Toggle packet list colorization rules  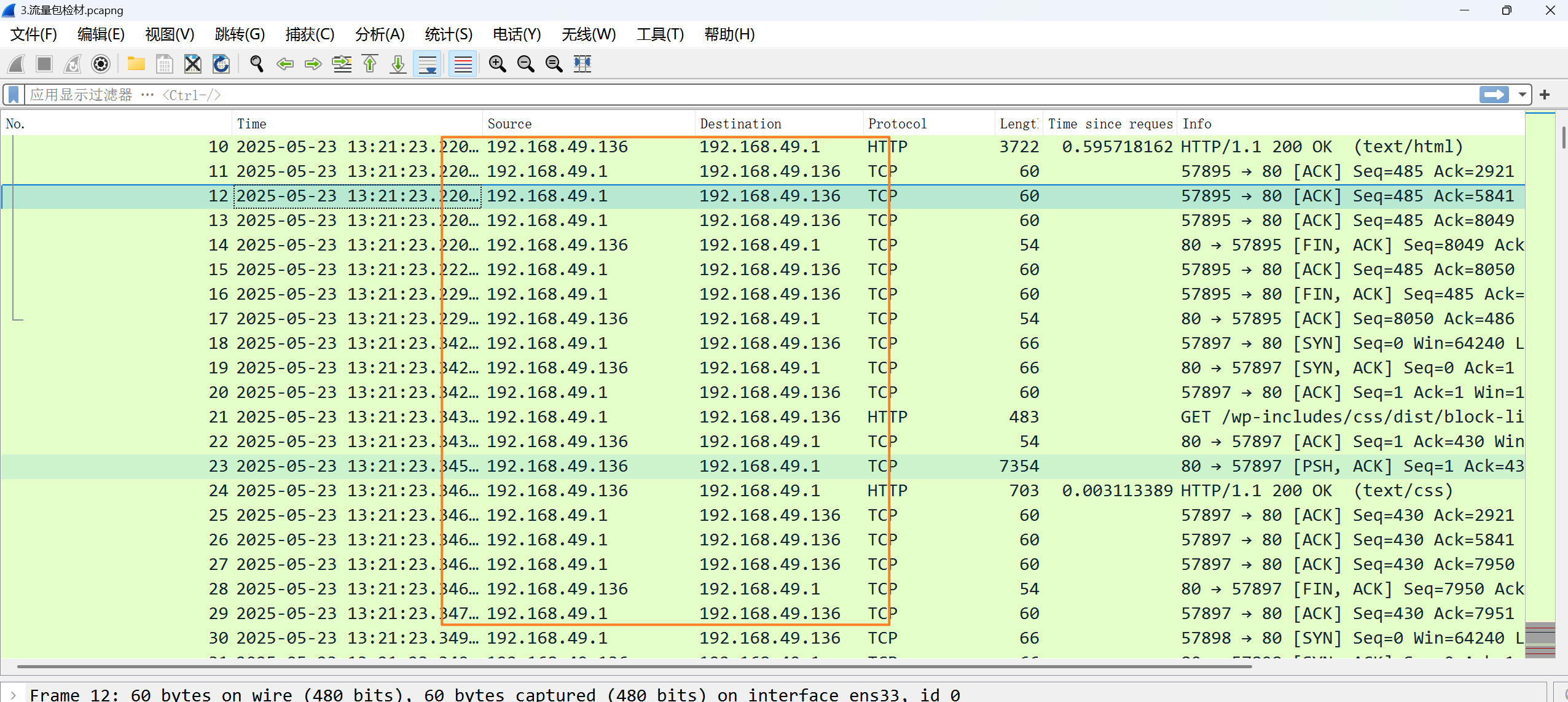[x=463, y=64]
